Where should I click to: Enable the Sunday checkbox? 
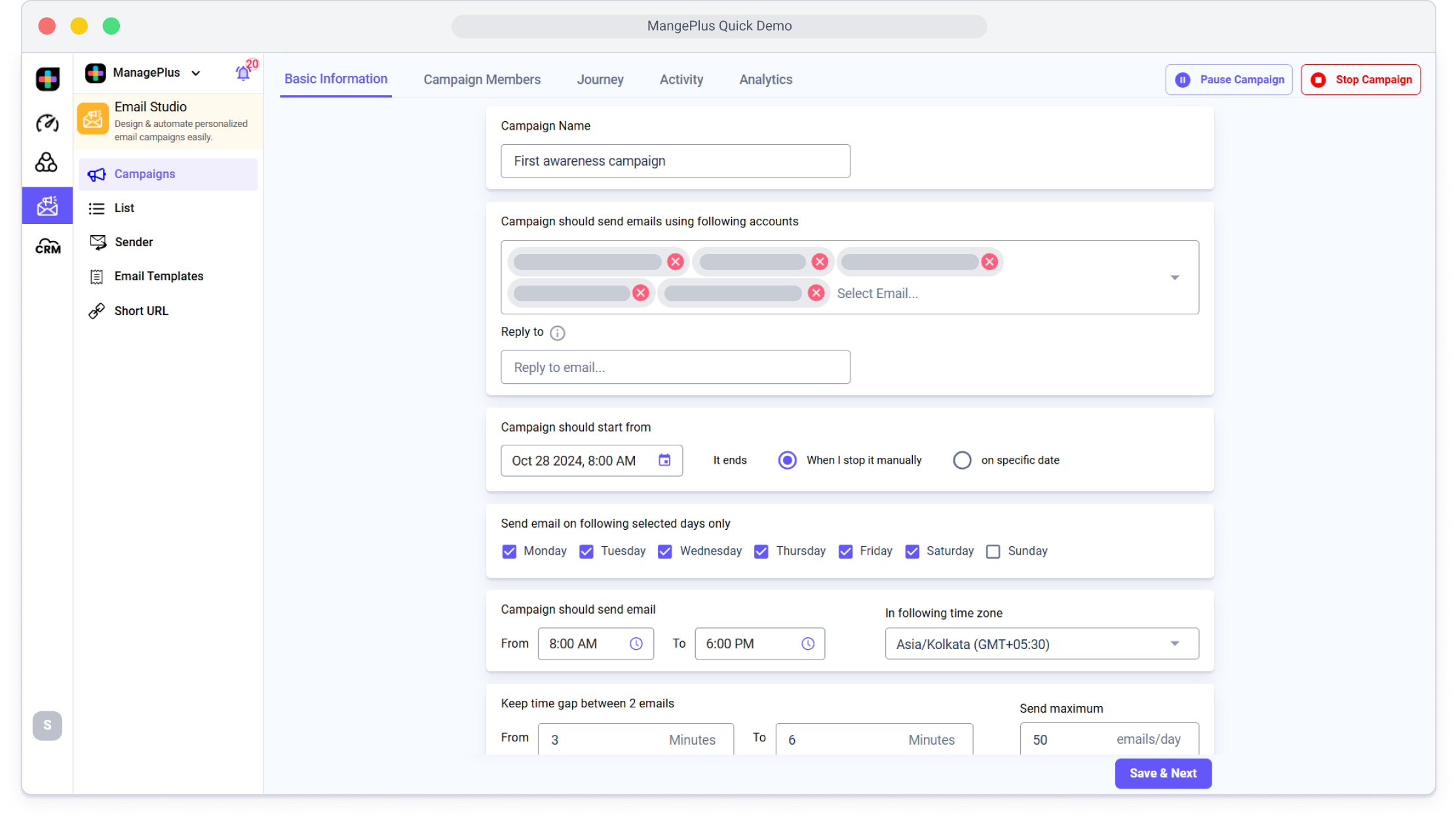pos(993,551)
